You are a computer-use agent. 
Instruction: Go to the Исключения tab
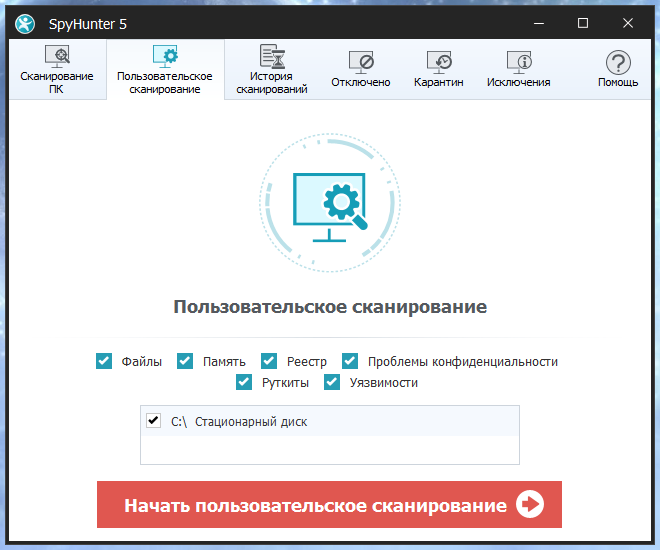(519, 70)
